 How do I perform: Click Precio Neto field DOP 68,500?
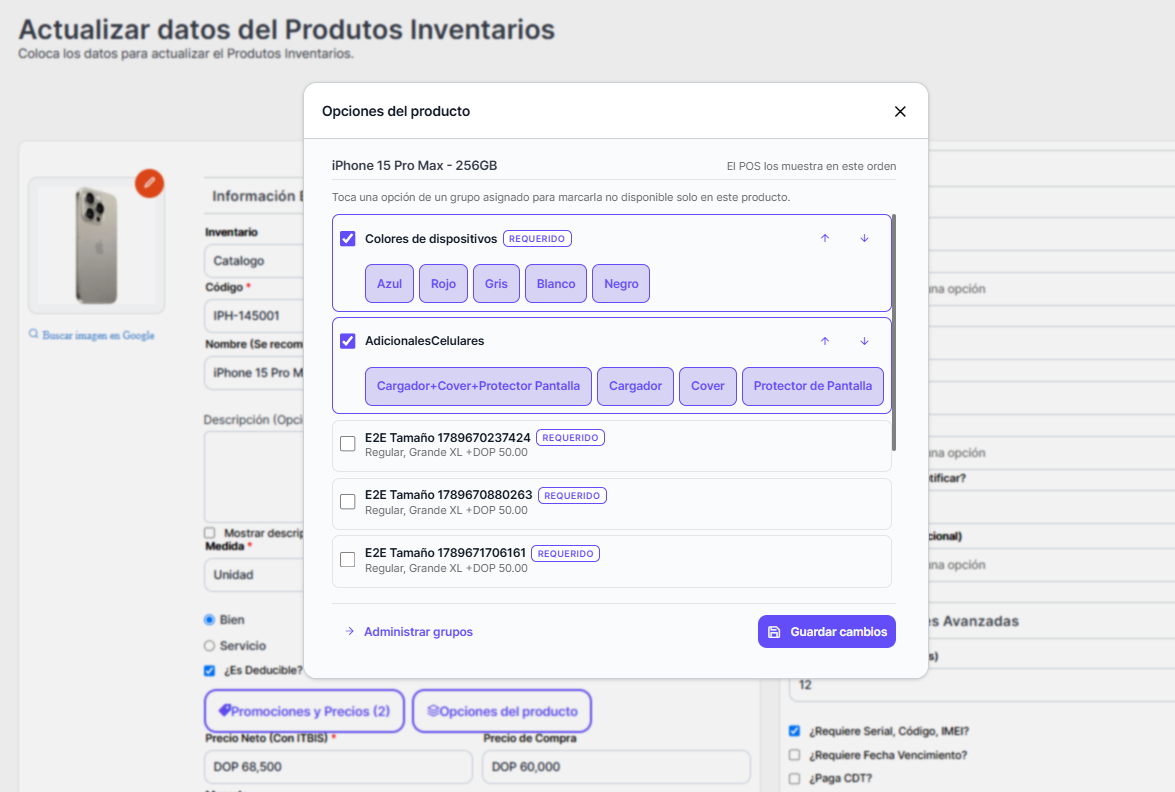tap(338, 767)
